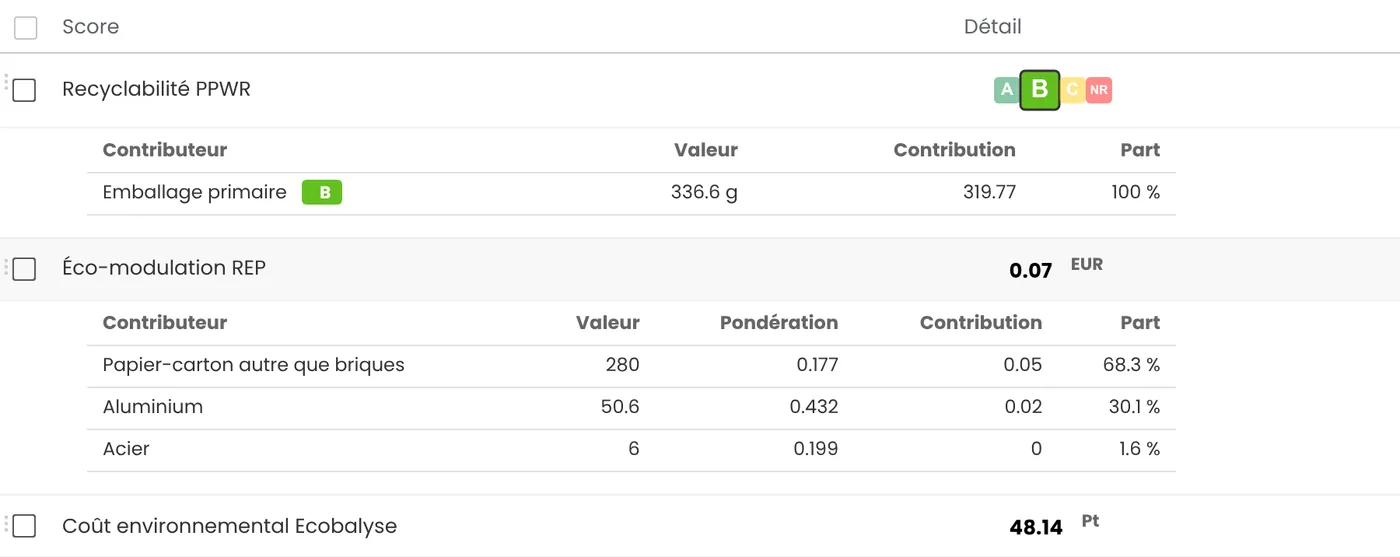Viewport: 1400px width, 557px height.
Task: Click the value 280 for Papier-carton
Action: pos(622,365)
